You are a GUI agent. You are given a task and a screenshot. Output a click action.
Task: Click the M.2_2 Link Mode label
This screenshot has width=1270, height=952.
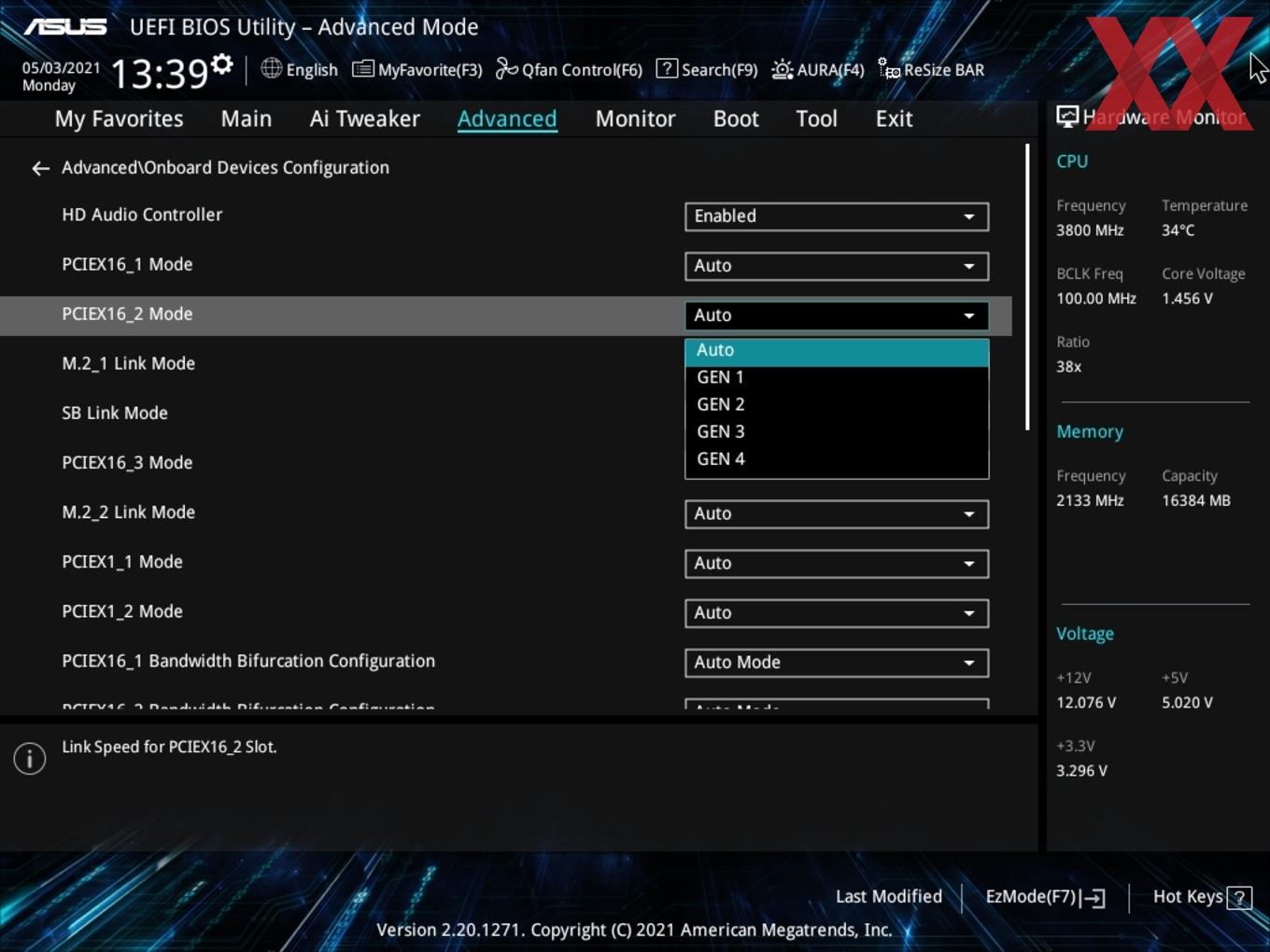pyautogui.click(x=128, y=512)
